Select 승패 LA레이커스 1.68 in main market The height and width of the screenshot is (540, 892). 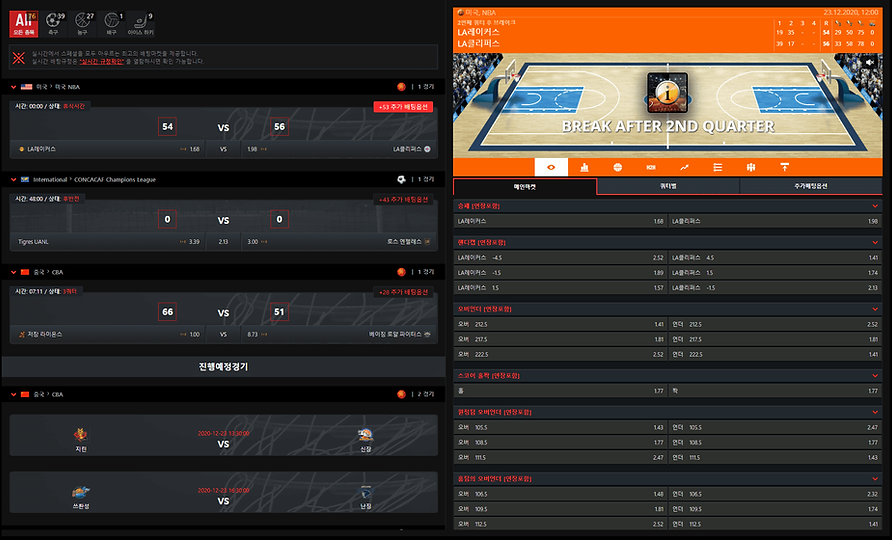[x=560, y=221]
